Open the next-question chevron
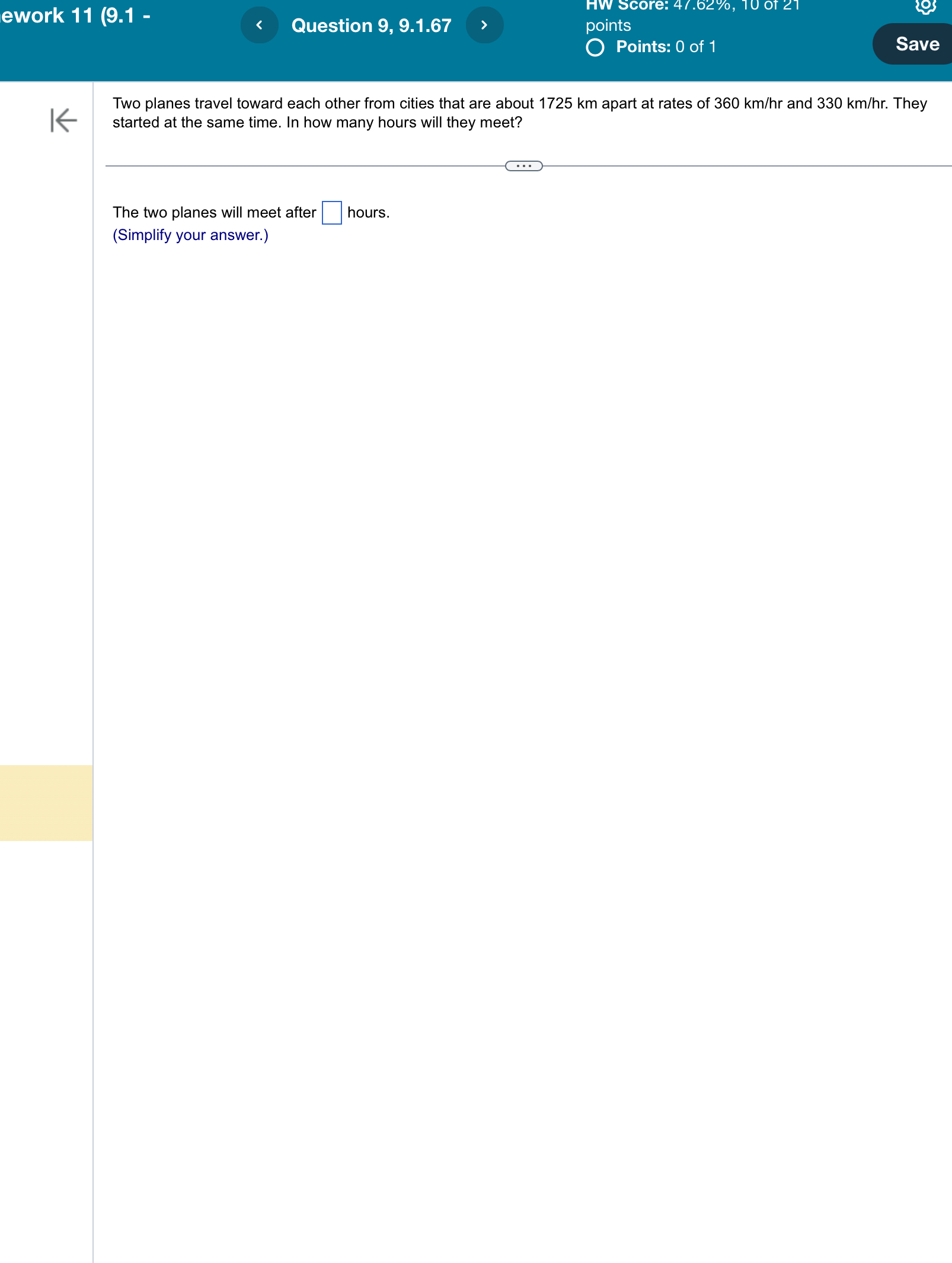The width and height of the screenshot is (952, 1263). point(485,25)
